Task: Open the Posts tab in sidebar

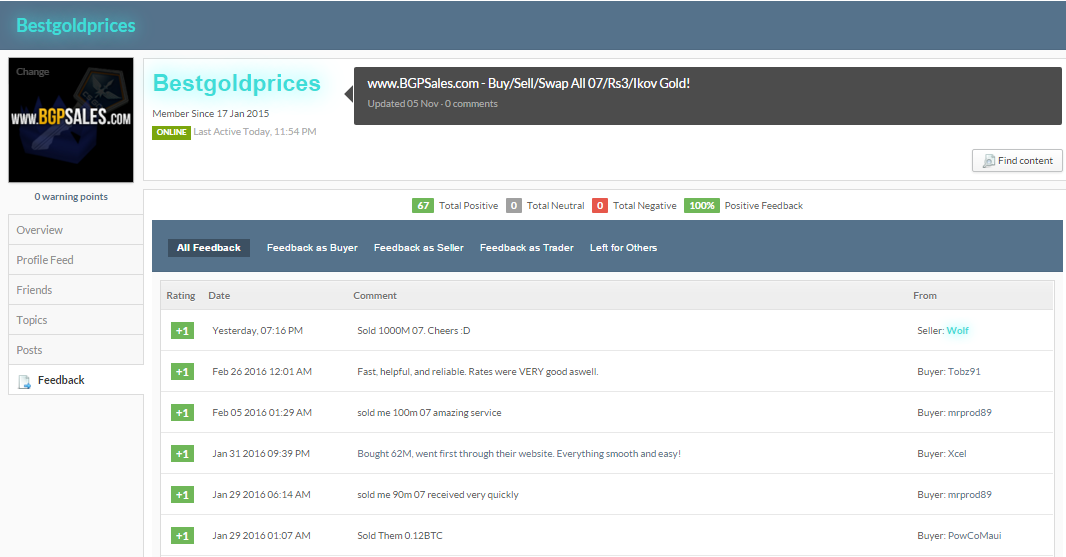Action: 75,350
